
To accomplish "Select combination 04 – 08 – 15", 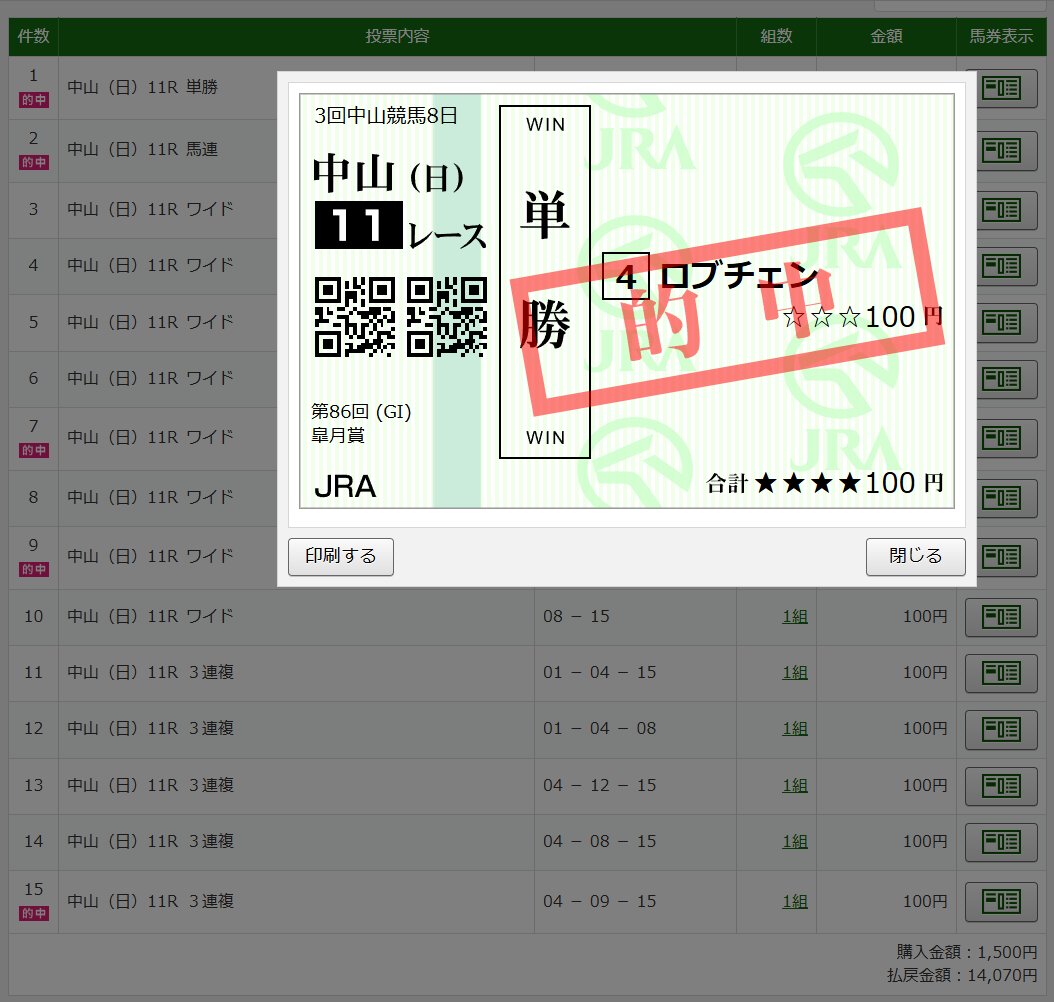I will 600,841.
